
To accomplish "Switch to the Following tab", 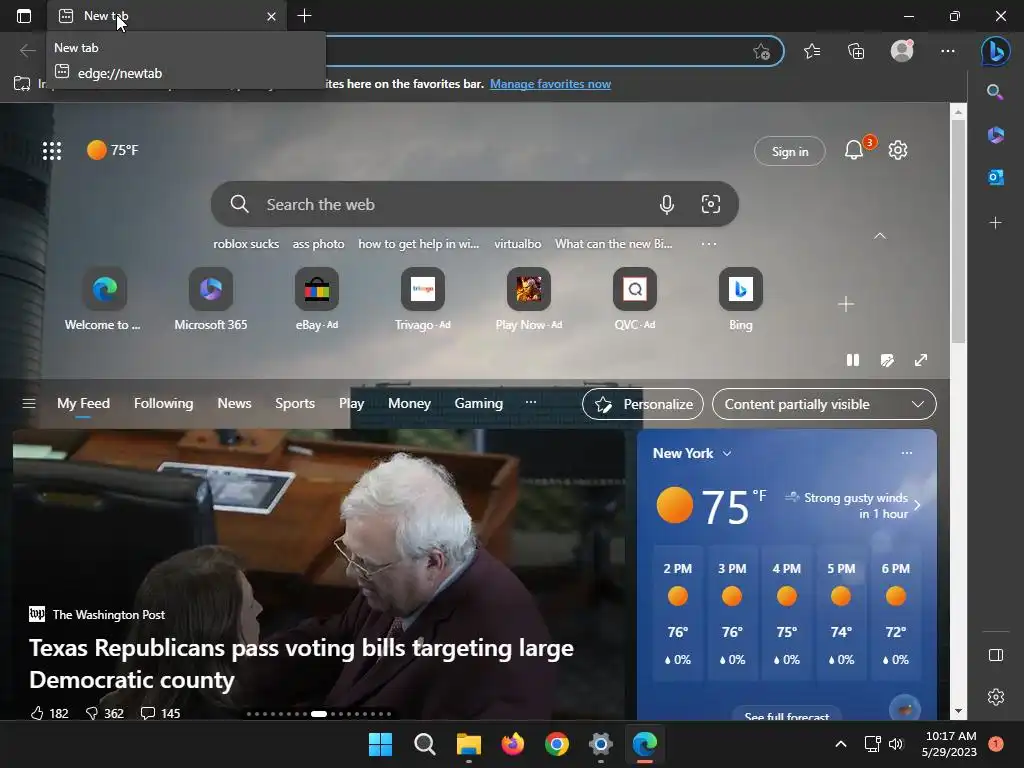I will point(163,404).
